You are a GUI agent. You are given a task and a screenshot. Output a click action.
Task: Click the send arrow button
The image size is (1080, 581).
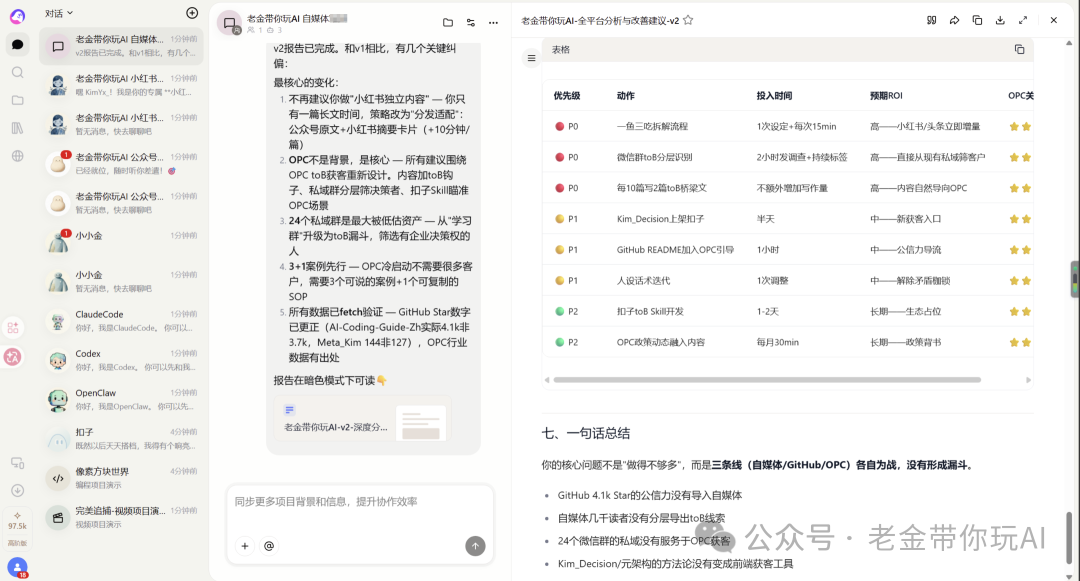click(x=475, y=546)
